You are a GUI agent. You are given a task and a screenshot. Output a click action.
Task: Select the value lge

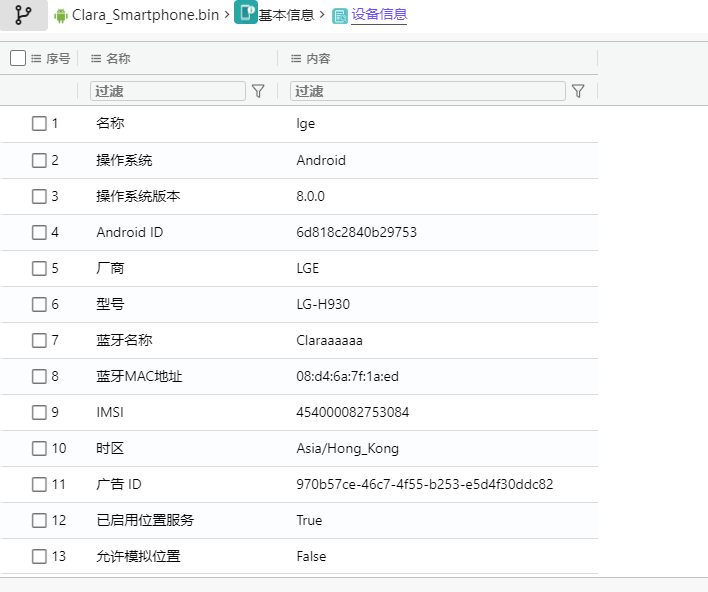306,124
